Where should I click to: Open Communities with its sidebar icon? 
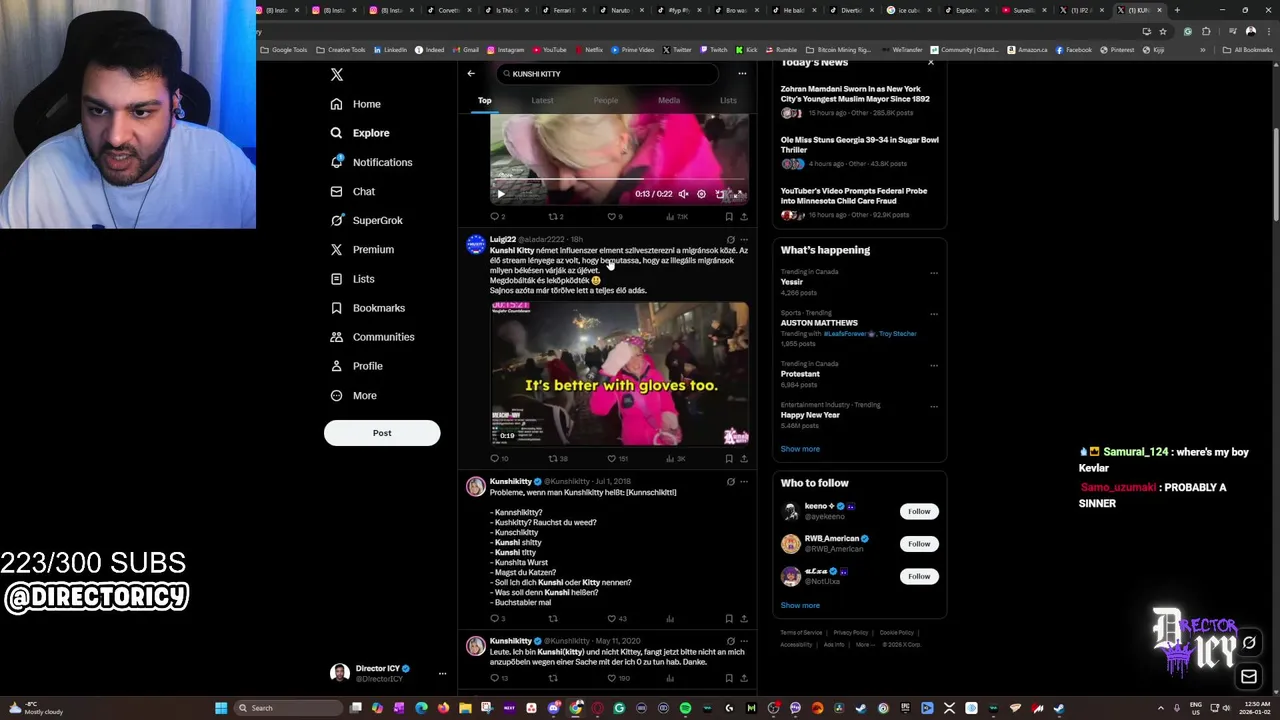(337, 337)
